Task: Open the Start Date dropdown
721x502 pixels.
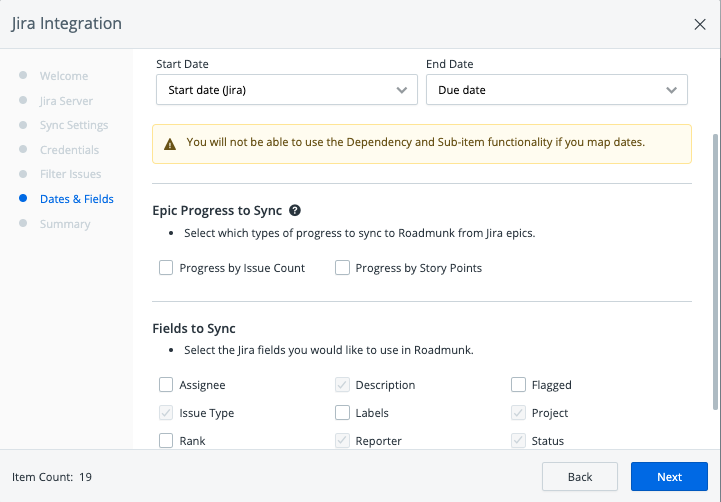Action: [x=286, y=90]
